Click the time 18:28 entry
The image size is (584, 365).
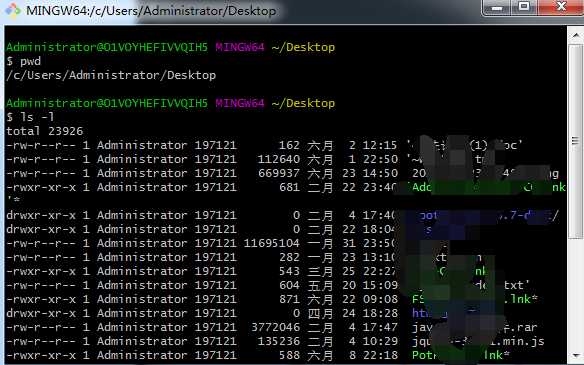pyautogui.click(x=380, y=313)
